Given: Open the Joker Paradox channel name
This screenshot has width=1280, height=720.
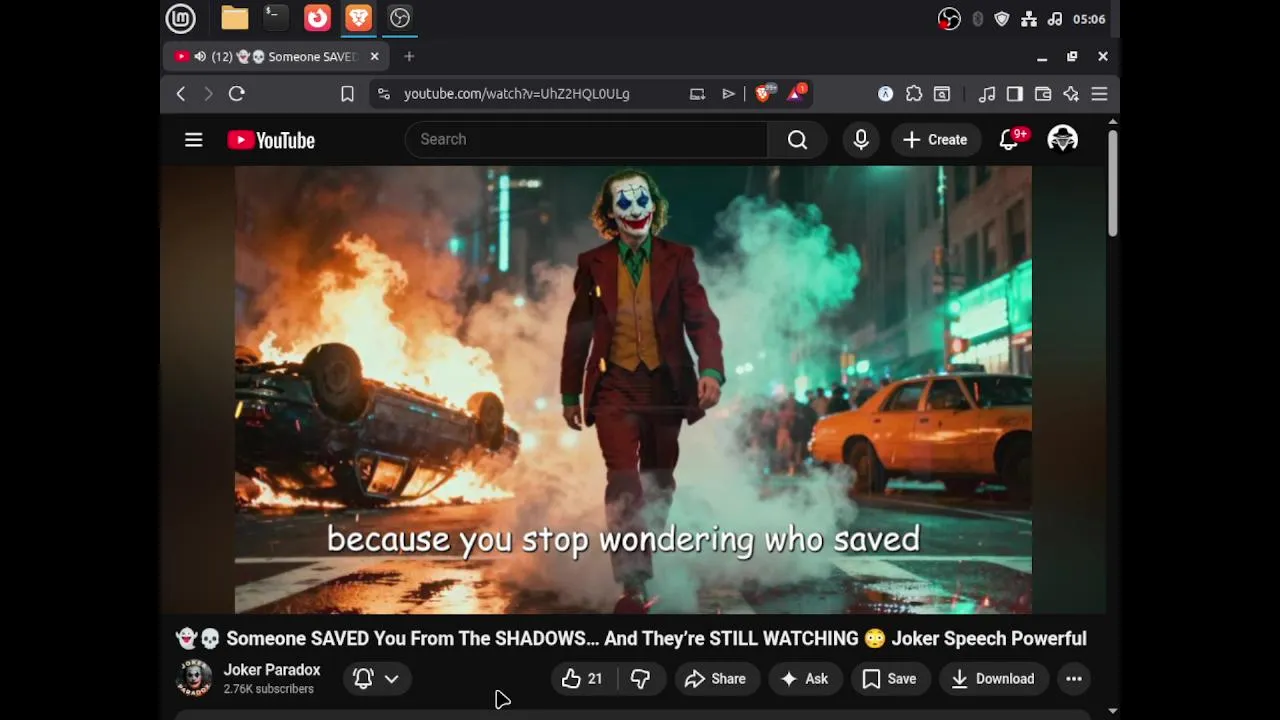Looking at the screenshot, I should [272, 670].
